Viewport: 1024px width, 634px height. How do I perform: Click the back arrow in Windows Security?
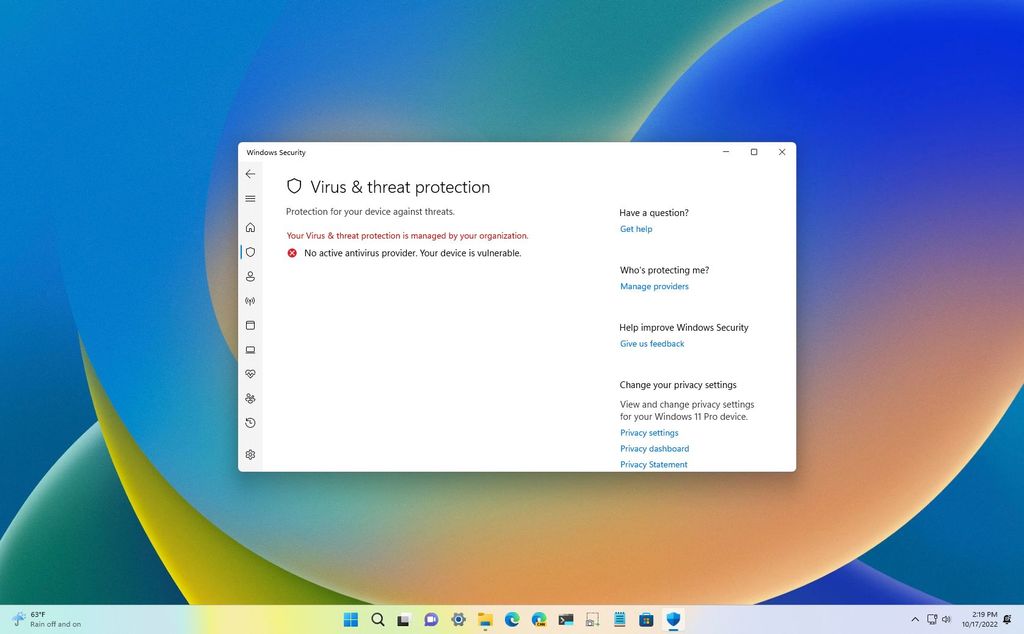coord(250,174)
